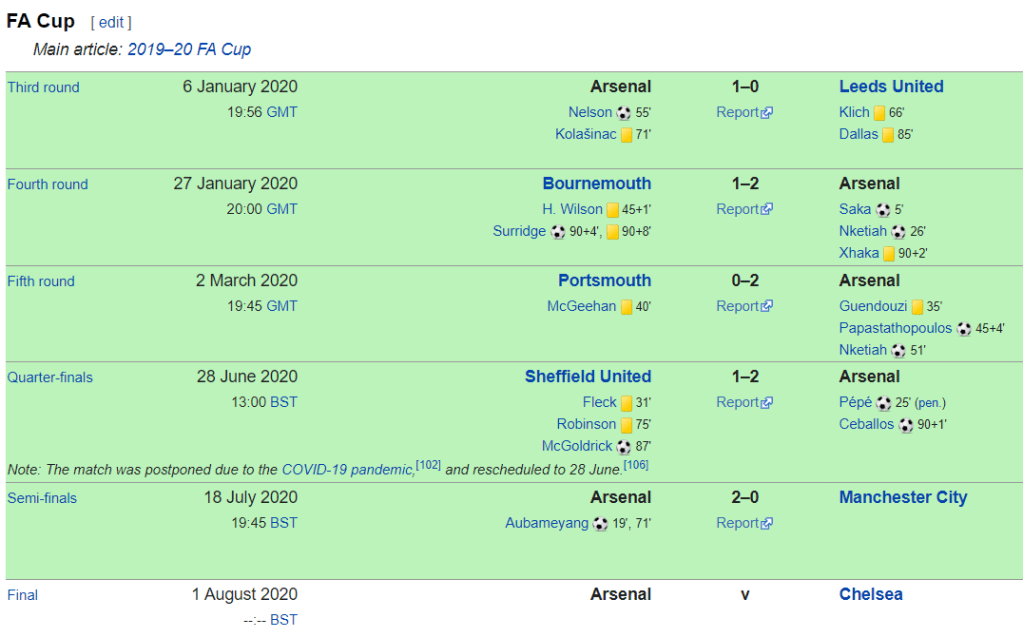Click Guendouzi's yellow card icon
This screenshot has width=1023, height=638.
[x=917, y=308]
